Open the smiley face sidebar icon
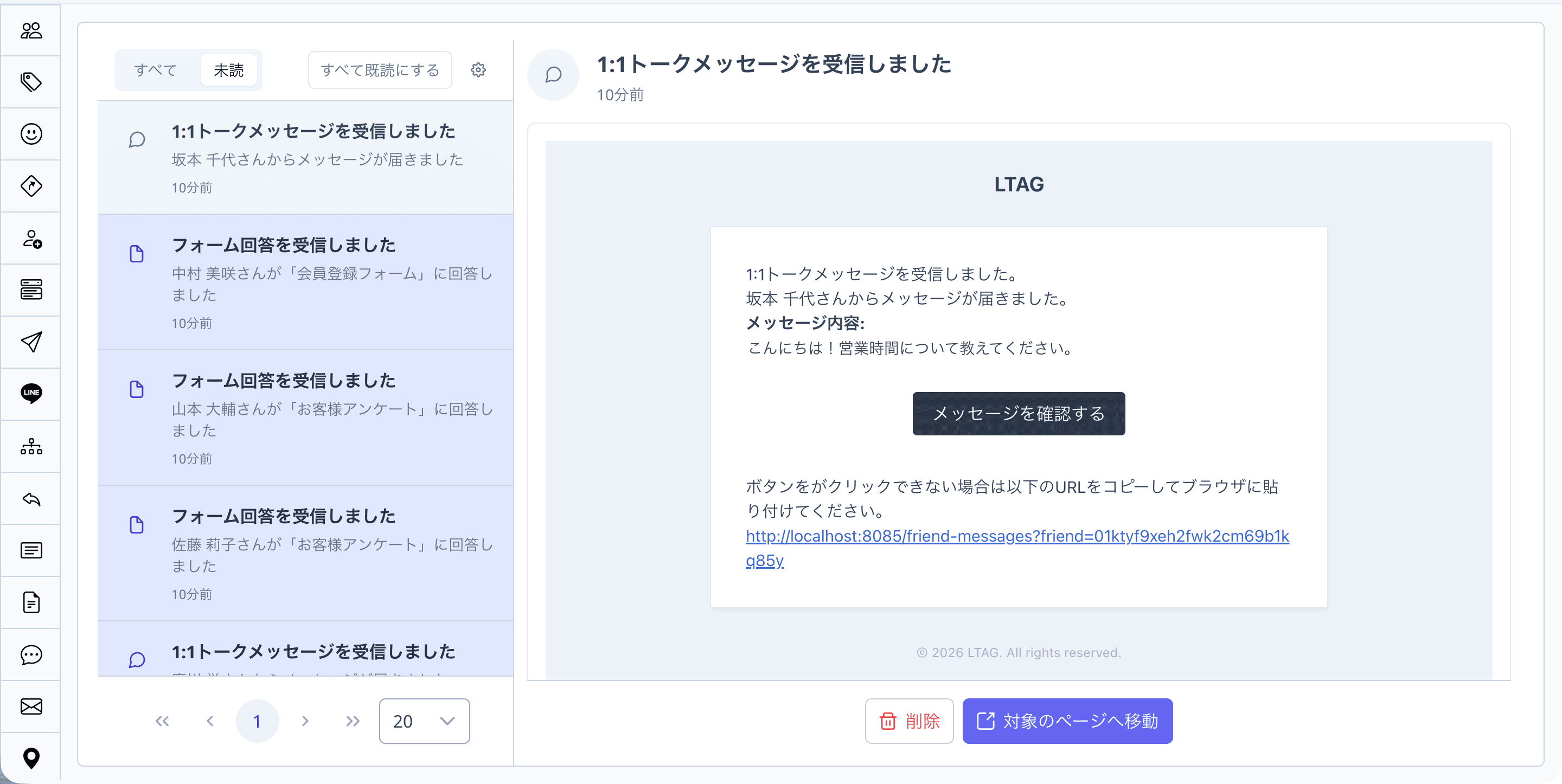This screenshot has width=1562, height=784. point(31,134)
